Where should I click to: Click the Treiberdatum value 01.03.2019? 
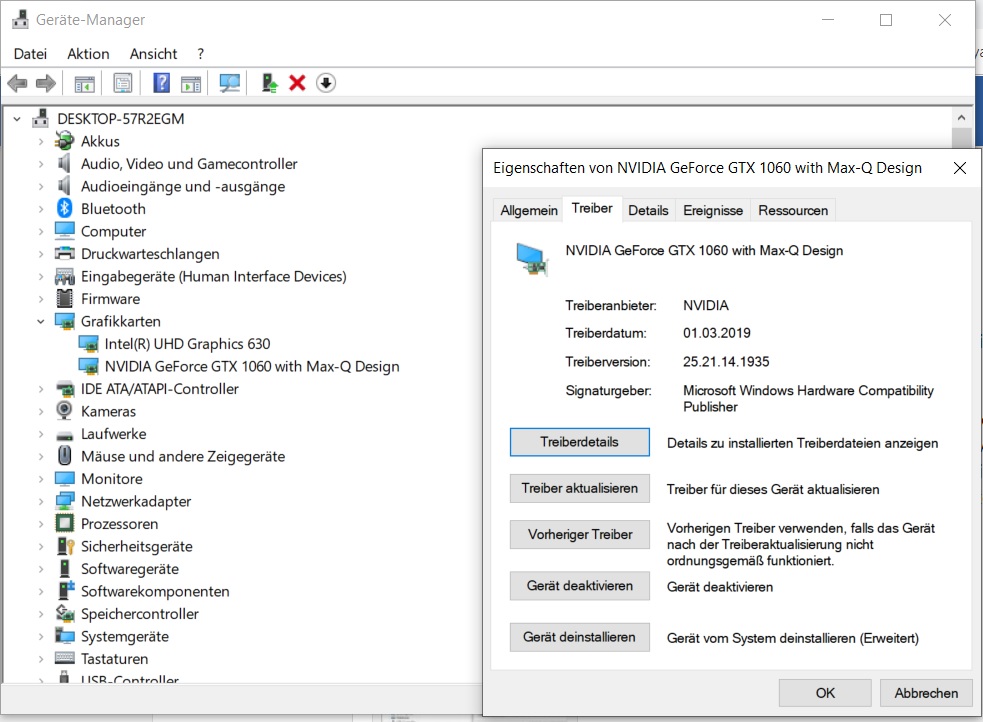pos(717,333)
